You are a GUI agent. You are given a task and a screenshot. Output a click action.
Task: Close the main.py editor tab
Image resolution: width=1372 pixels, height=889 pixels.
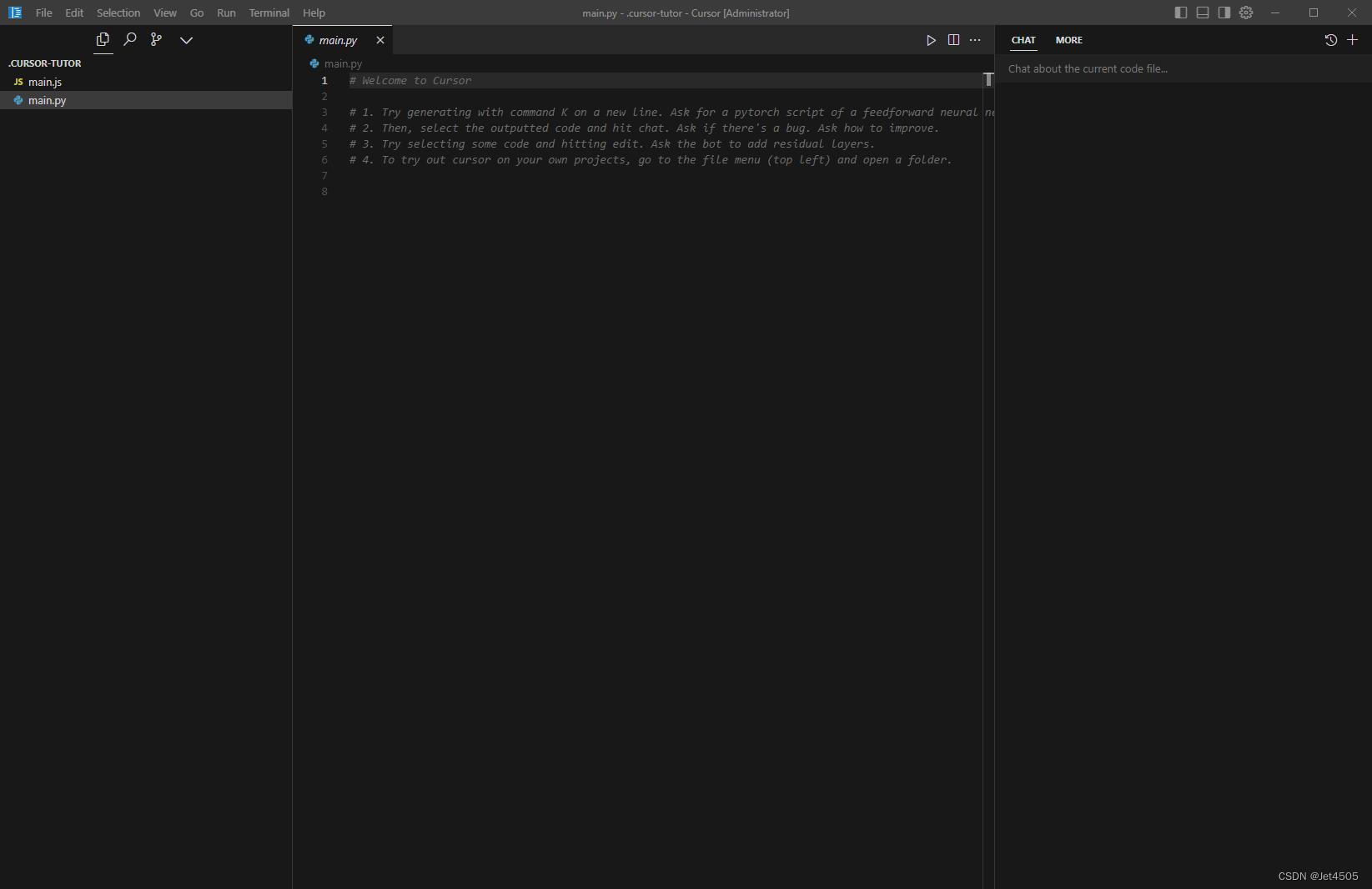click(x=380, y=40)
